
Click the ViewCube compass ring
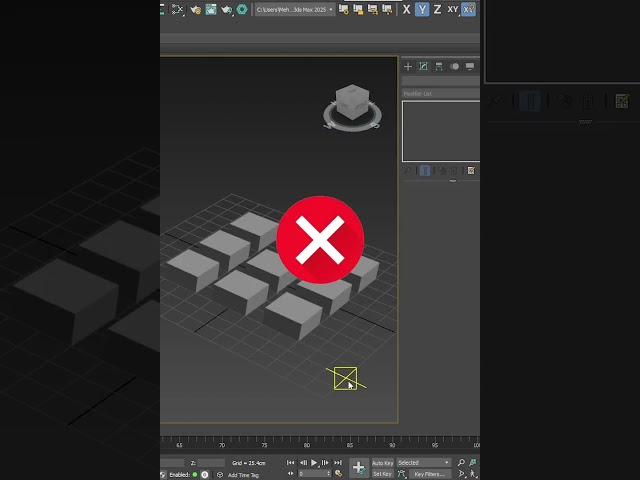pos(353,124)
